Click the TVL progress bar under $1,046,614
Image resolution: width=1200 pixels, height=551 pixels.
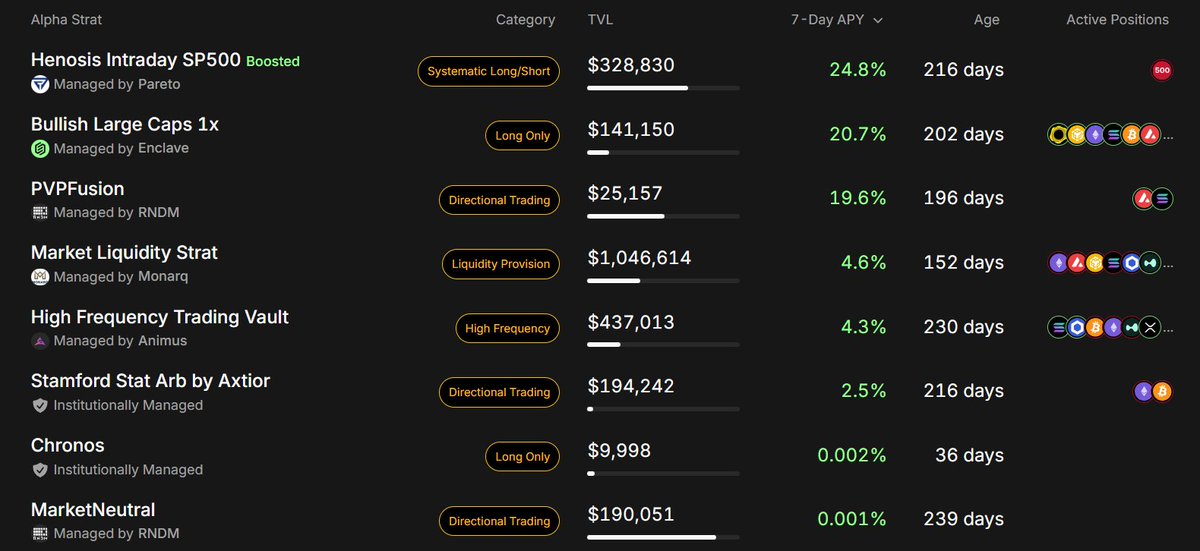point(663,281)
